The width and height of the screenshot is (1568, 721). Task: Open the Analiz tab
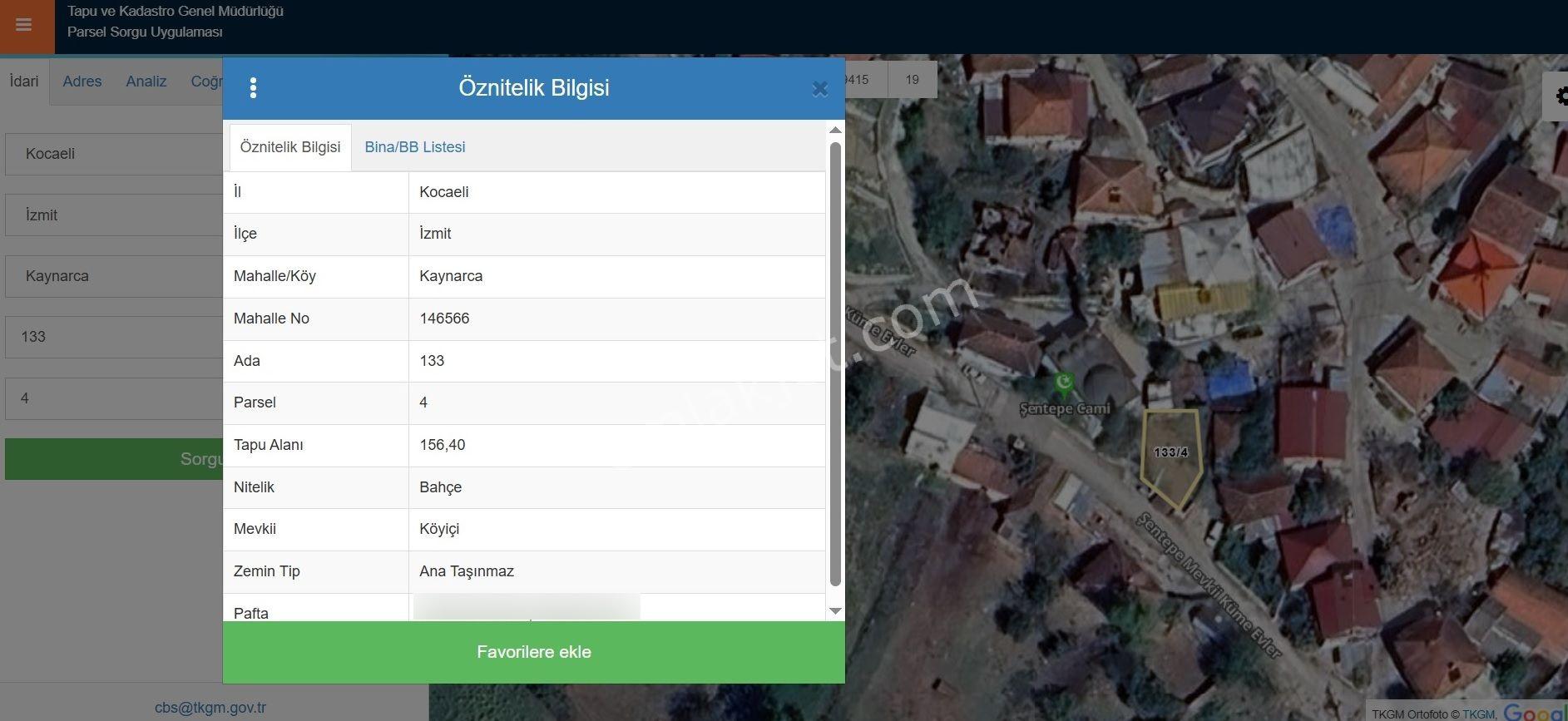[146, 81]
